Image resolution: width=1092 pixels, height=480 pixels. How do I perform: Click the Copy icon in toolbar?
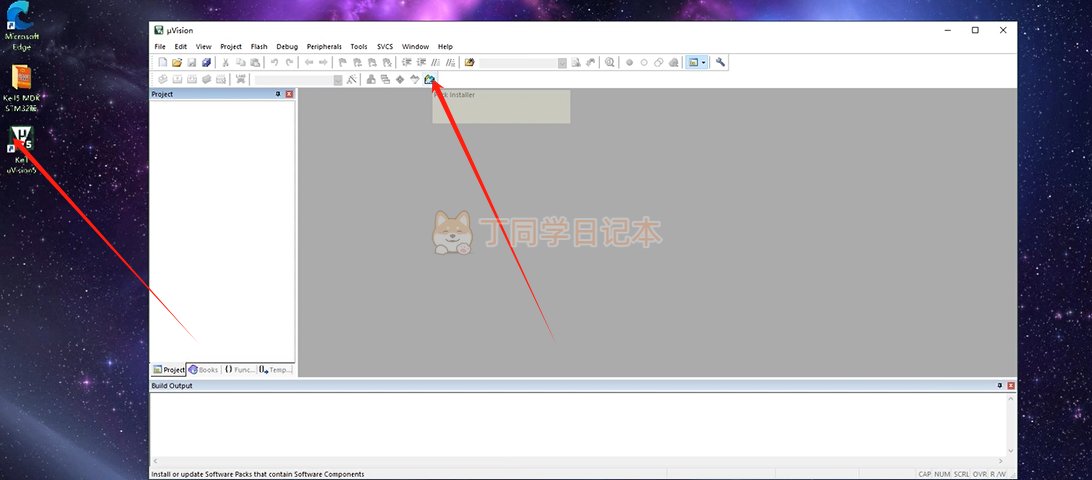[x=240, y=62]
